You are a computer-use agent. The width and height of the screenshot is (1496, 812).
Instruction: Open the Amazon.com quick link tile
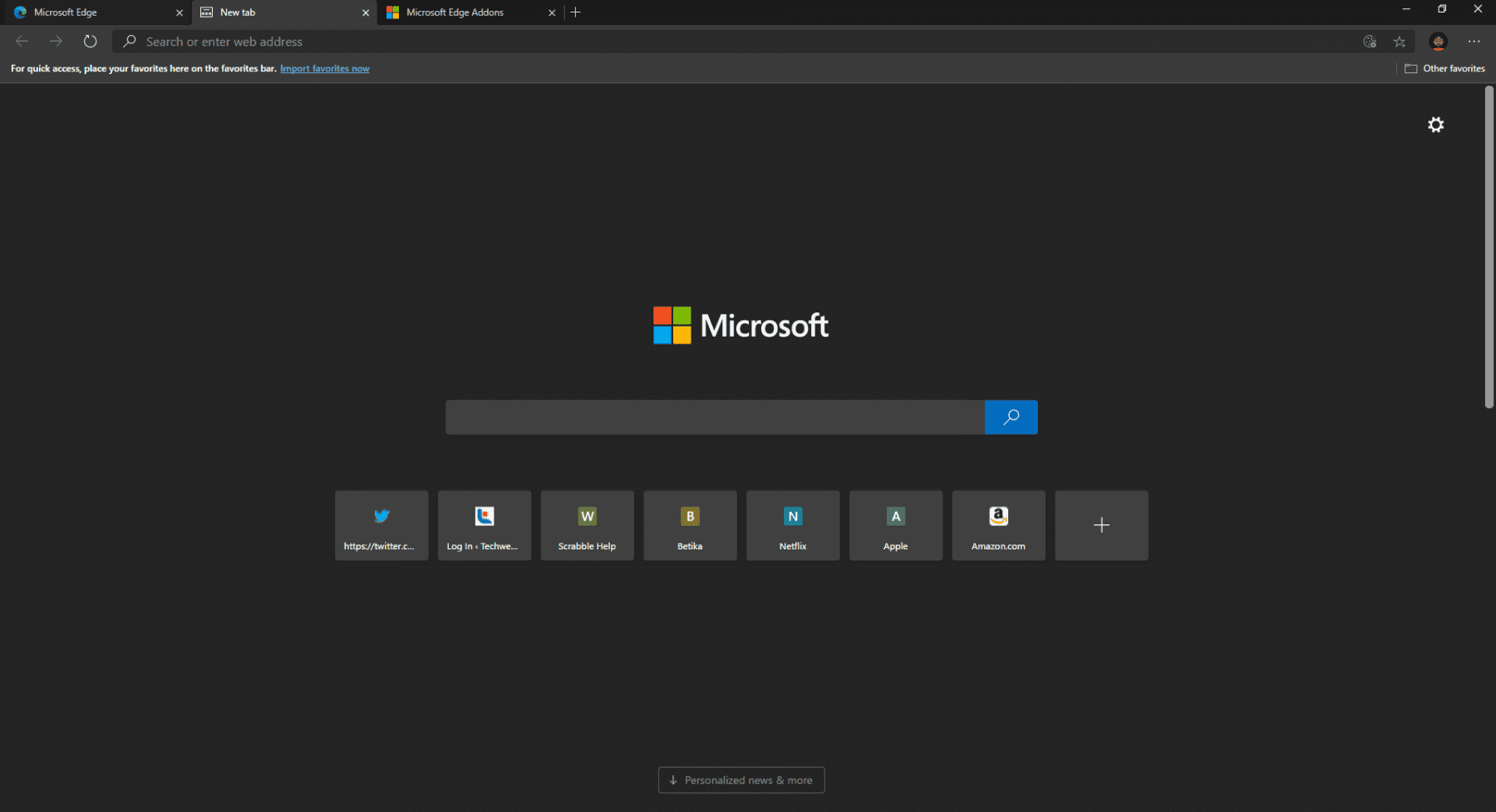pyautogui.click(x=998, y=525)
